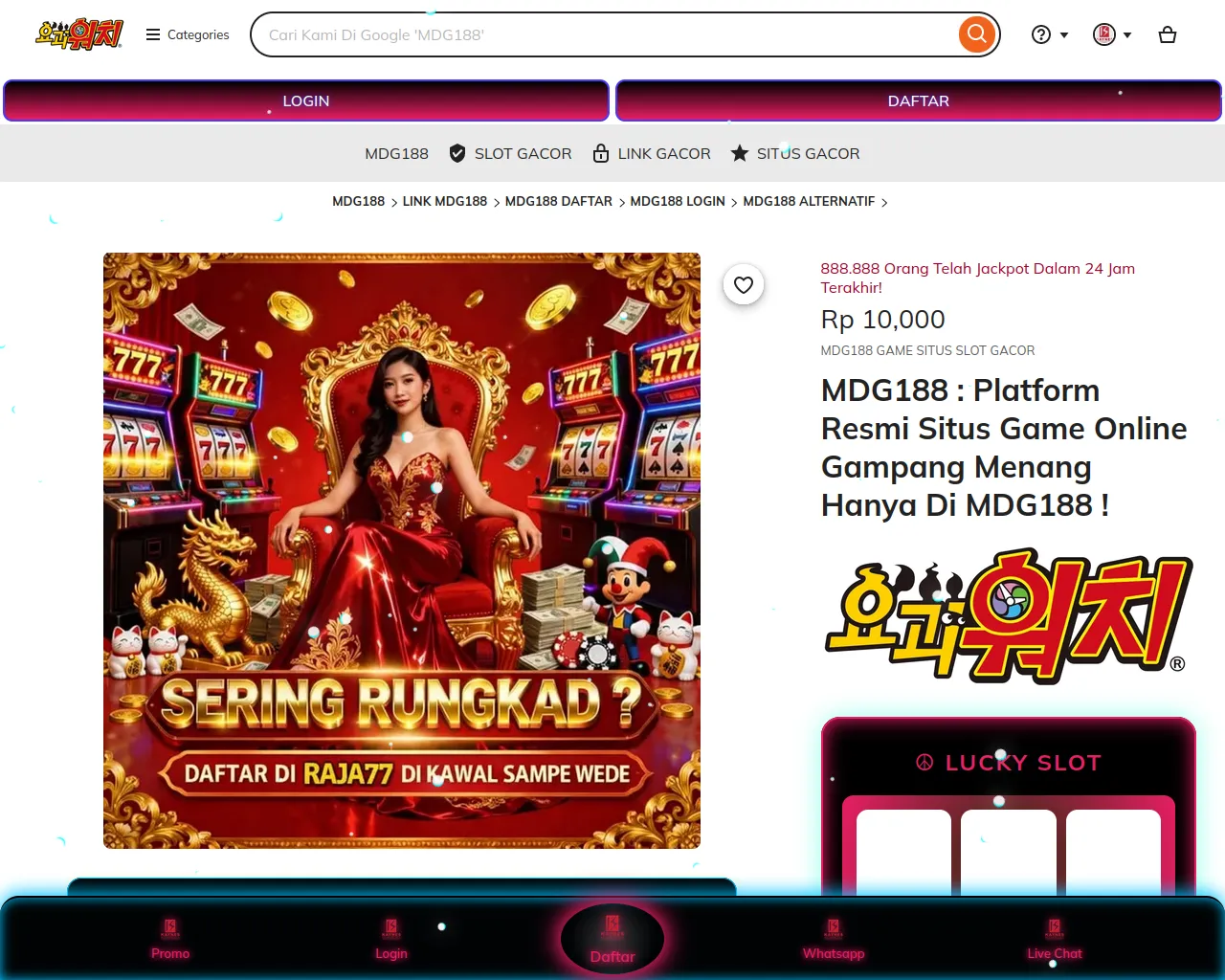Click the DAFTAR button

coord(919,100)
